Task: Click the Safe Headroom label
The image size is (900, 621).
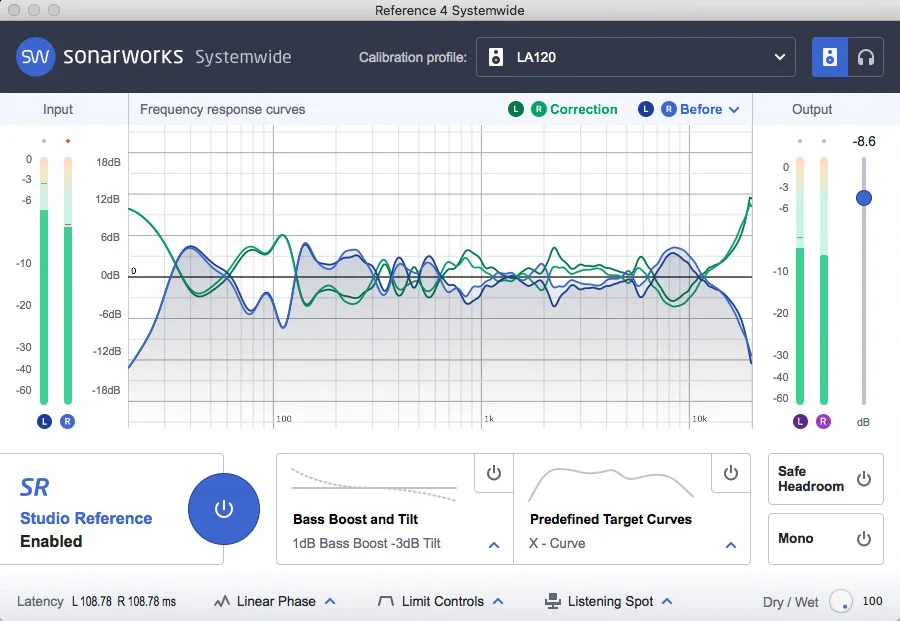Action: pos(810,479)
